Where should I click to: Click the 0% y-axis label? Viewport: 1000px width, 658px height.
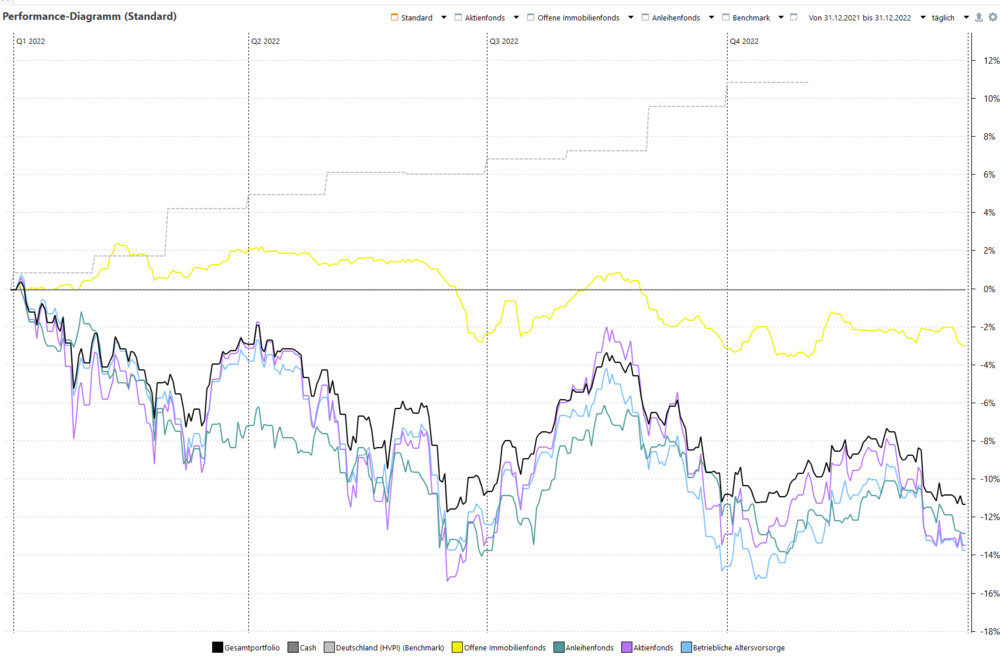989,289
